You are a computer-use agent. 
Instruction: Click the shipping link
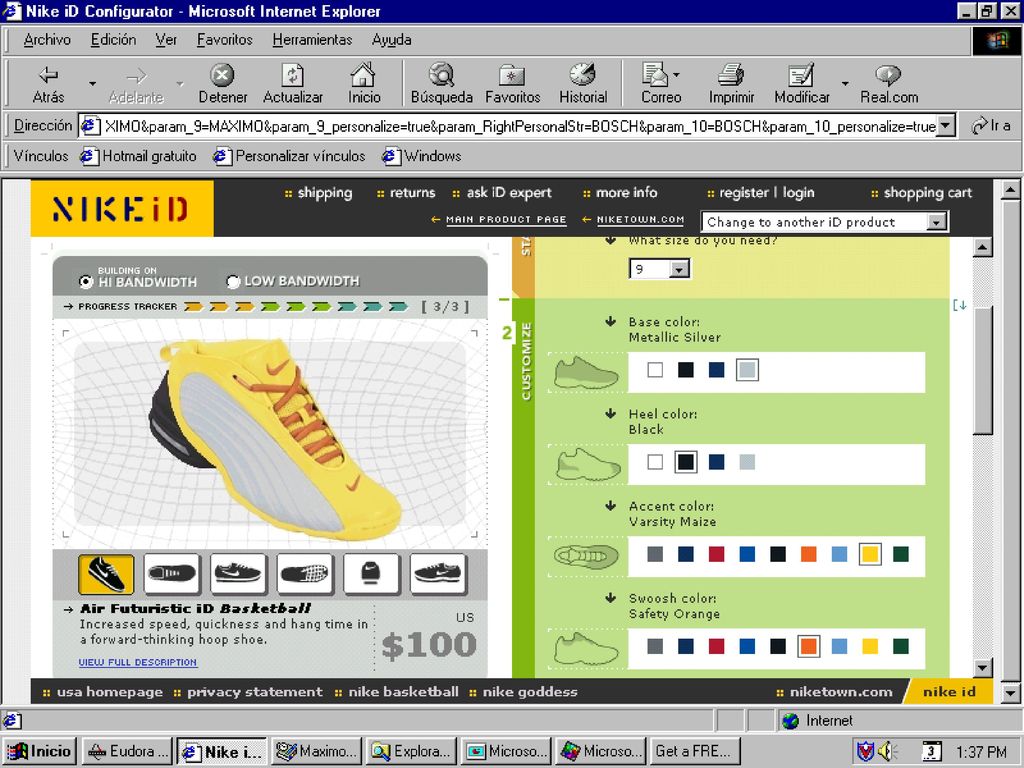pos(325,193)
